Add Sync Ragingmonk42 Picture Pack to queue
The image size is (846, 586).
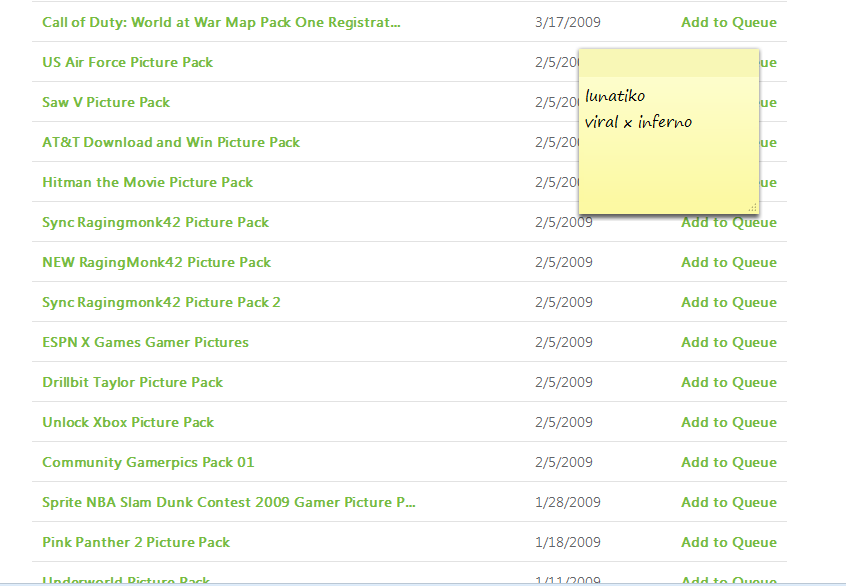pos(729,223)
